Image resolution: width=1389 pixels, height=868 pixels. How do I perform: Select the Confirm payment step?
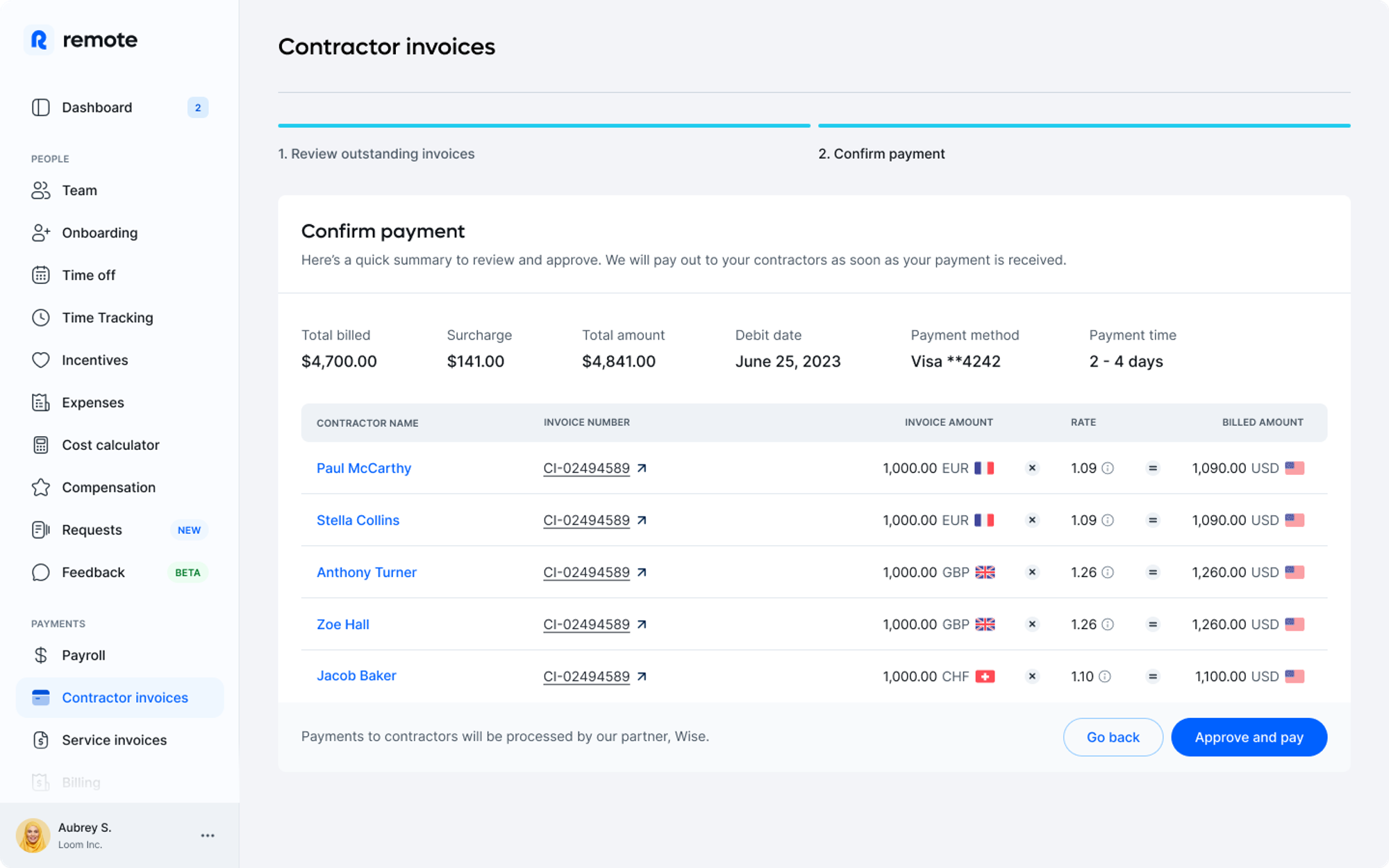882,153
